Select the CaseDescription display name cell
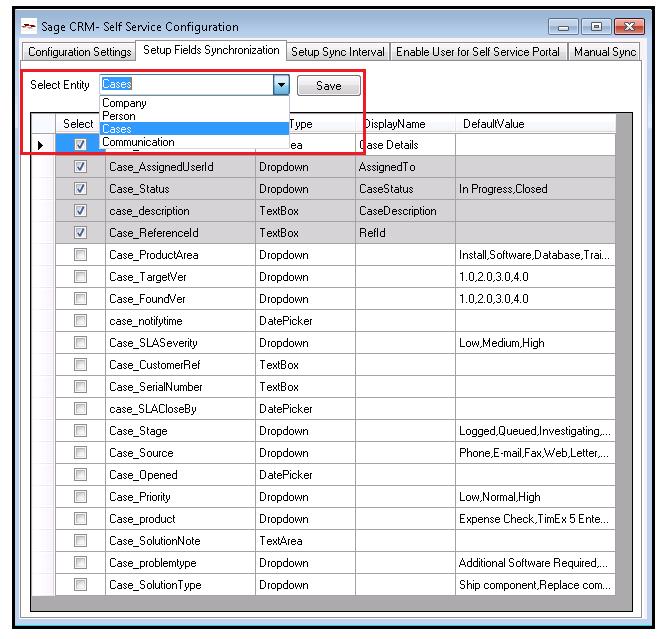Image resolution: width=668 pixels, height=639 pixels. point(405,211)
